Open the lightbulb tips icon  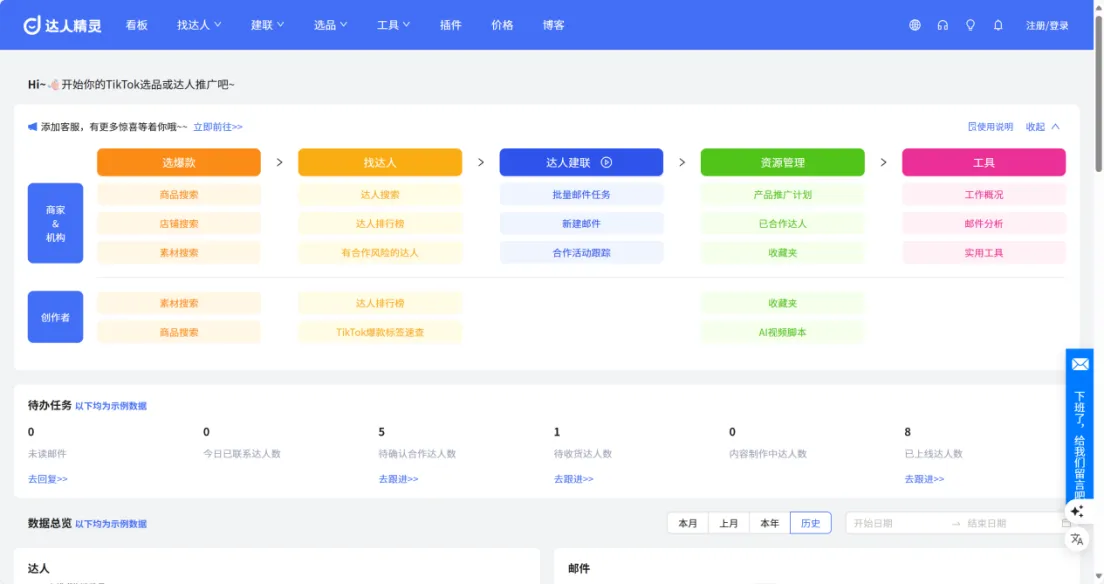coord(970,25)
